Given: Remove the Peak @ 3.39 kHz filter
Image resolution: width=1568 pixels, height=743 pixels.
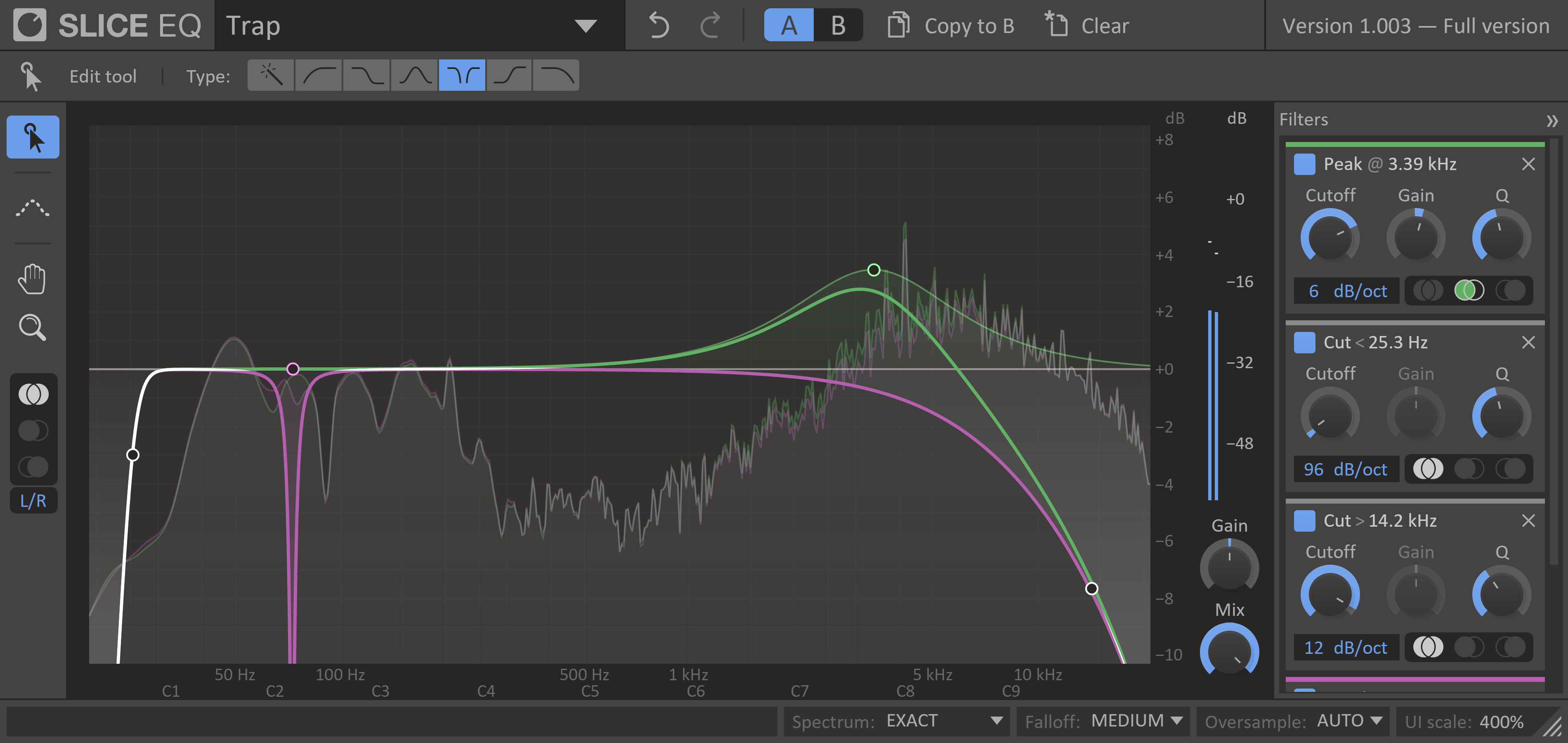Looking at the screenshot, I should 1528,164.
